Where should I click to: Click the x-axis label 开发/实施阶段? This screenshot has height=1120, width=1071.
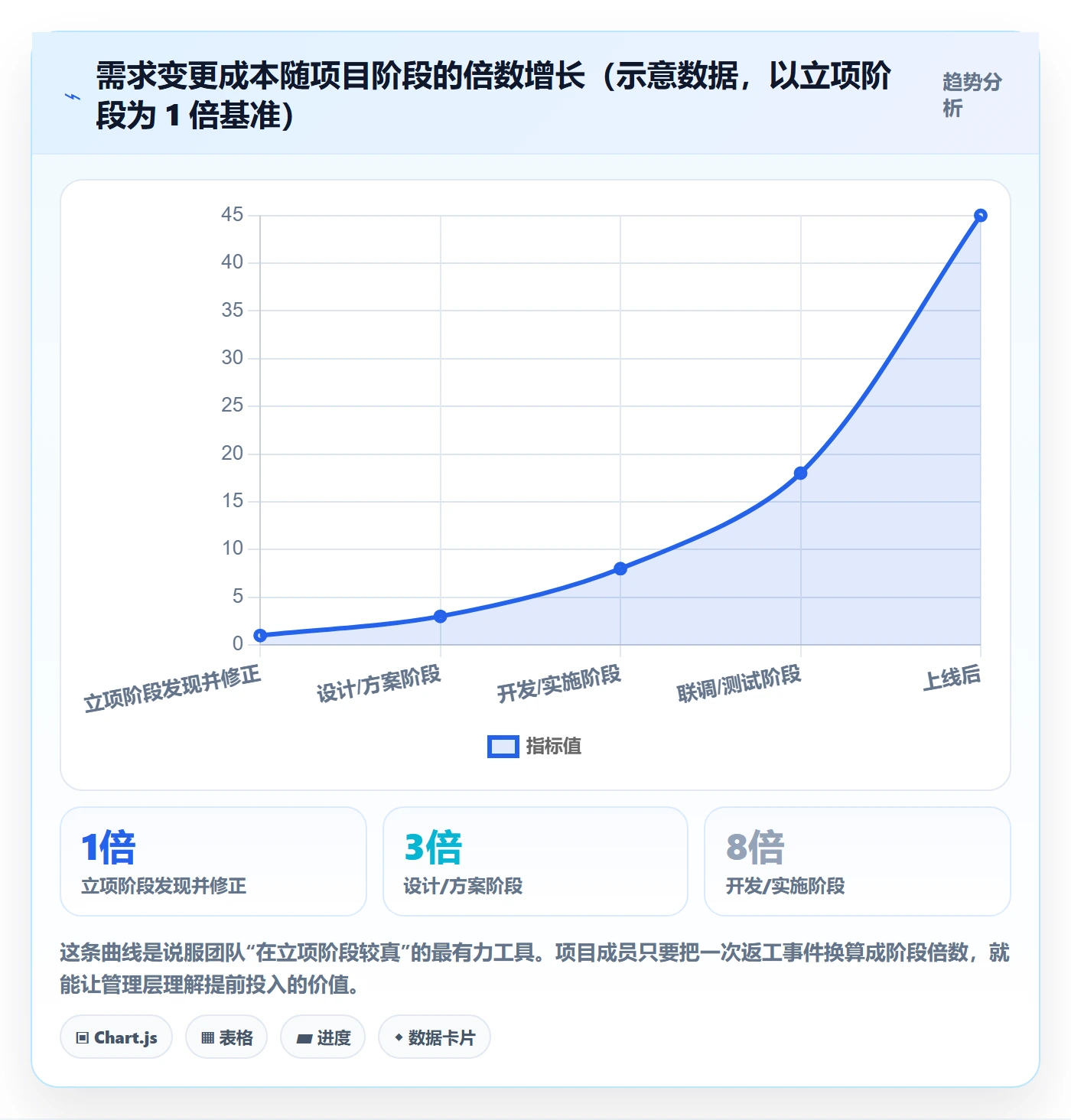tap(559, 684)
